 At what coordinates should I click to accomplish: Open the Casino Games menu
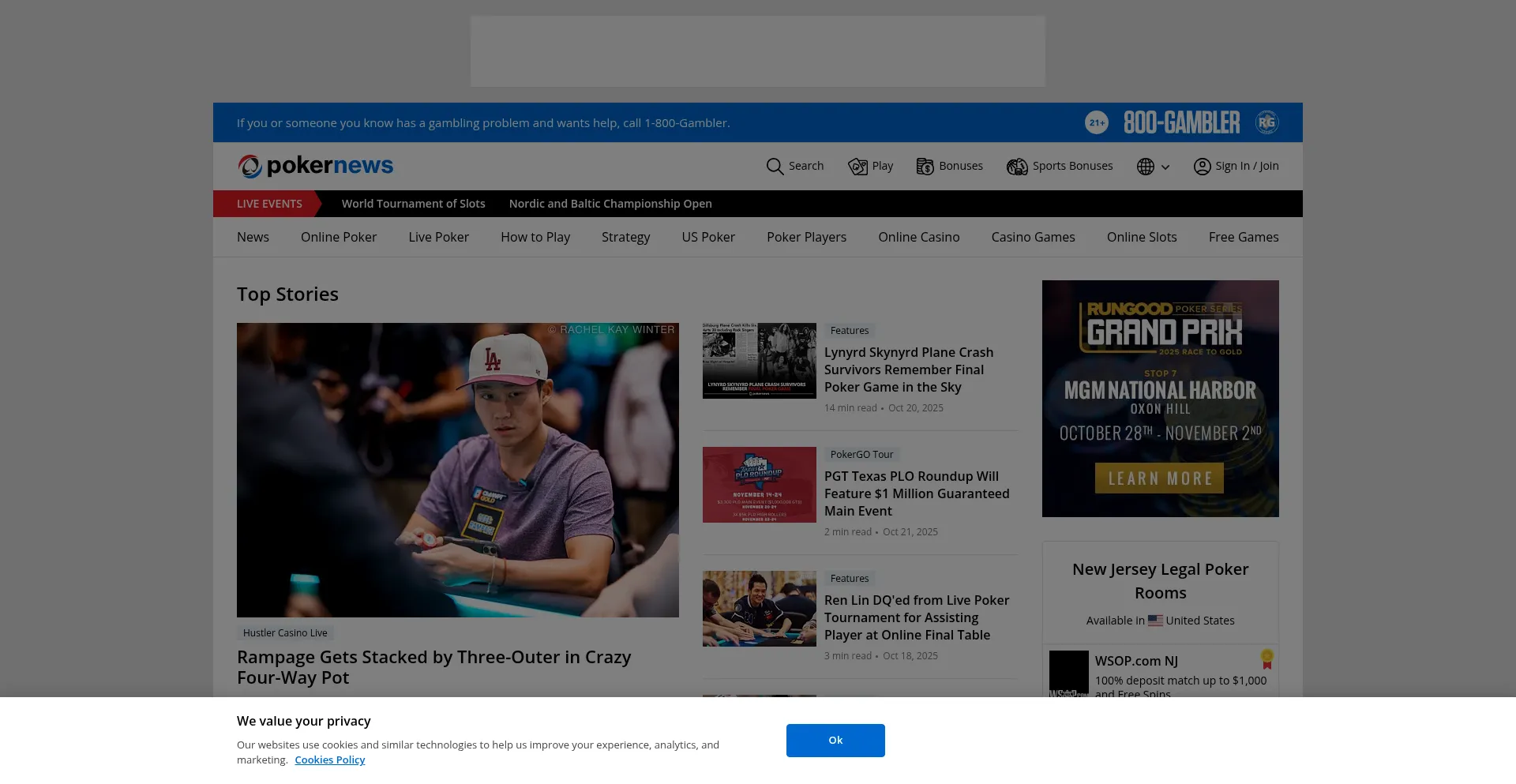click(x=1033, y=237)
